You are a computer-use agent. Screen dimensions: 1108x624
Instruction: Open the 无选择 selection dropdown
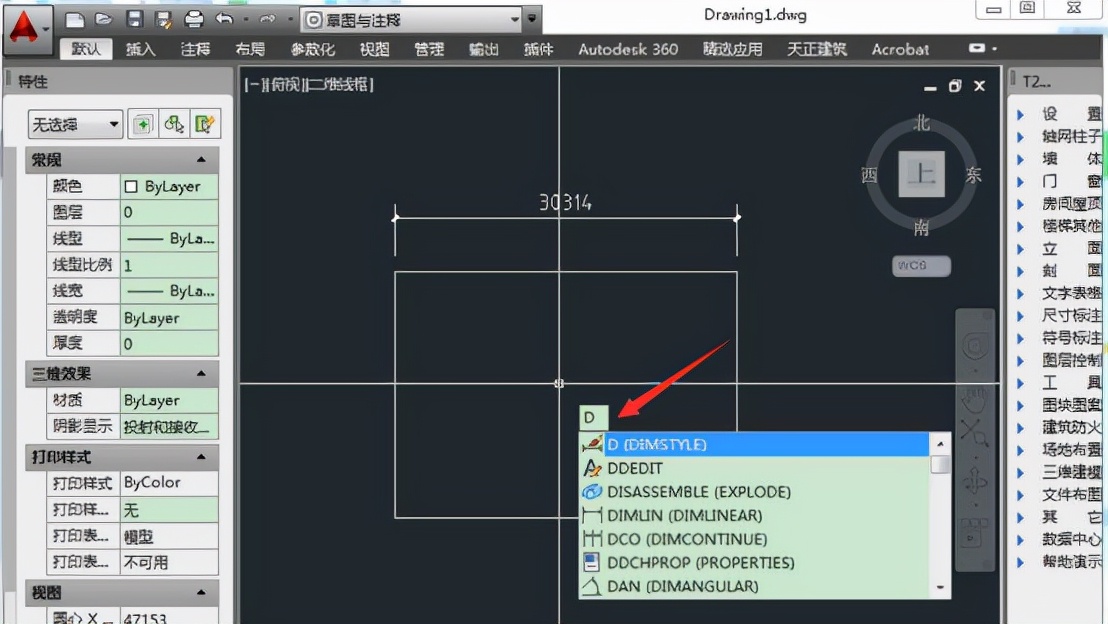[76, 124]
